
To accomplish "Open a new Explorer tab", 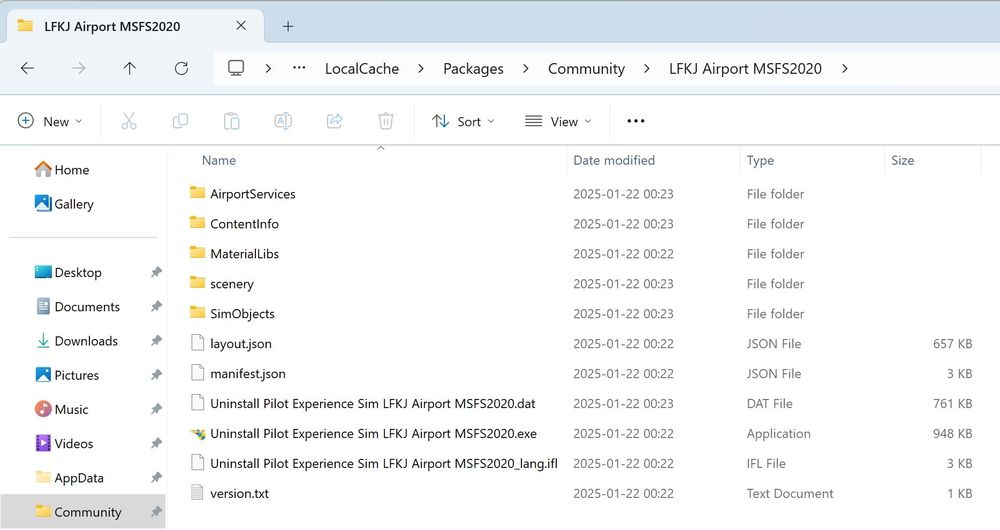I will click(x=288, y=26).
